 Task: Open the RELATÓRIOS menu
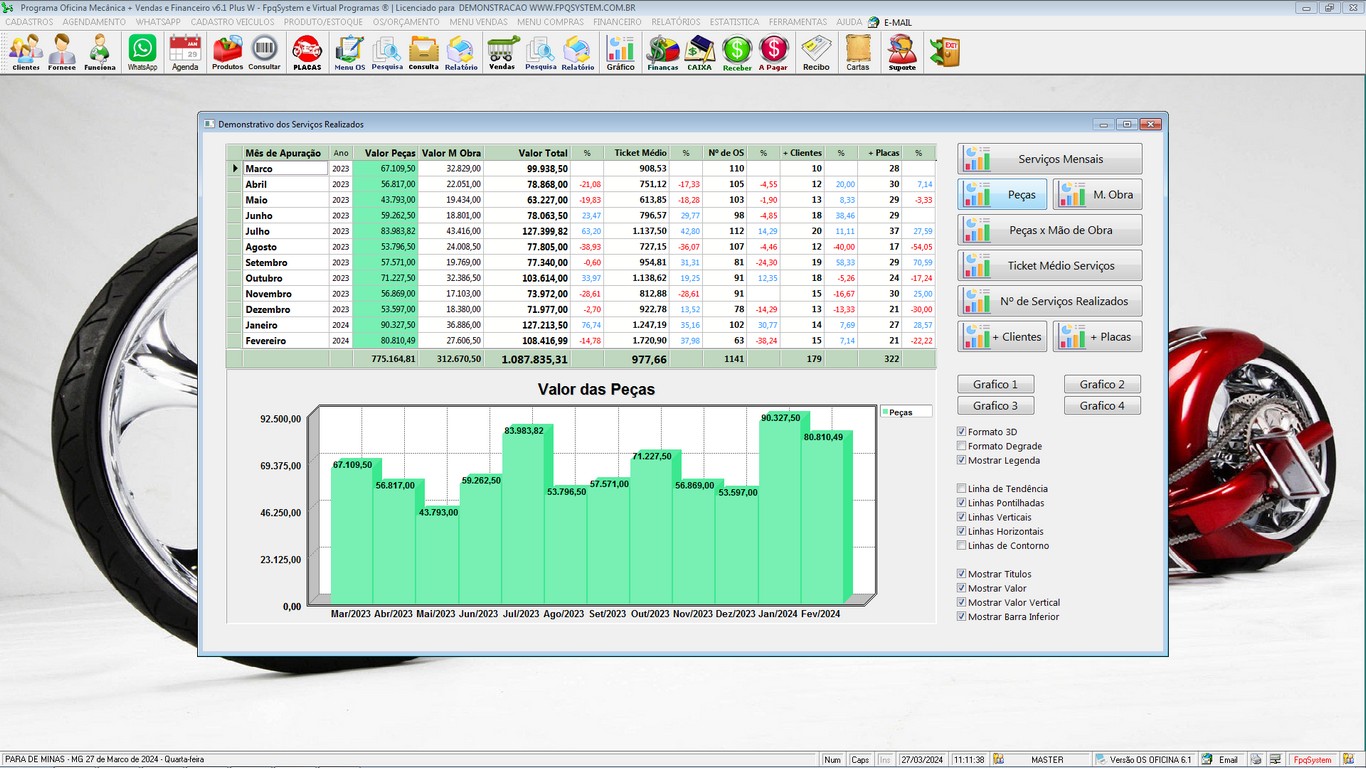pos(676,22)
